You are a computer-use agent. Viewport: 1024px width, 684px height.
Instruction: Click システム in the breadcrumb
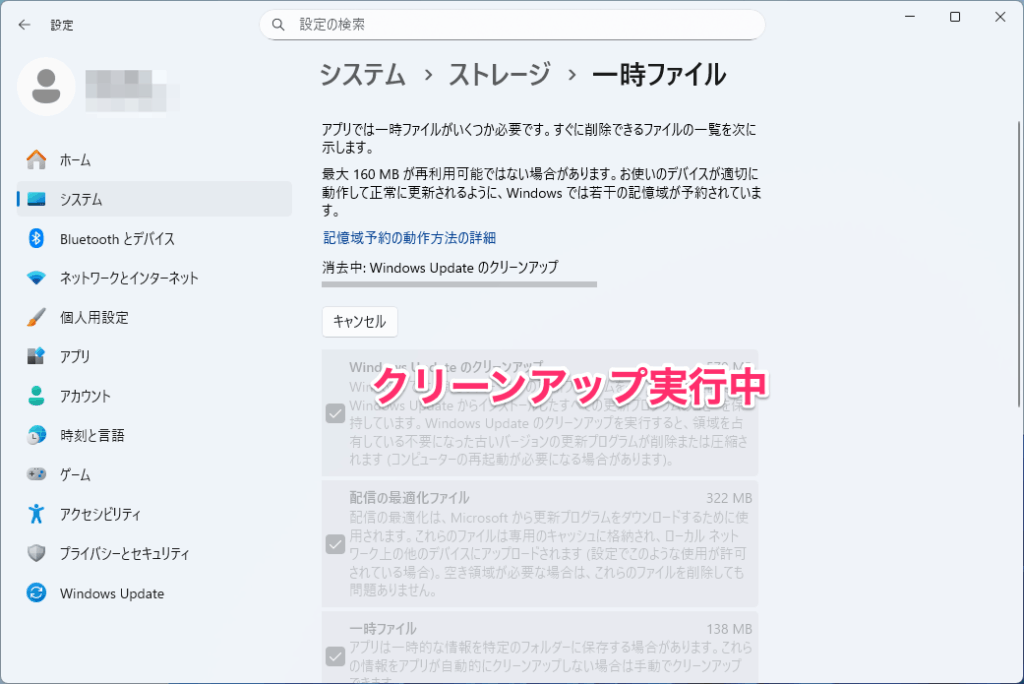tap(362, 74)
